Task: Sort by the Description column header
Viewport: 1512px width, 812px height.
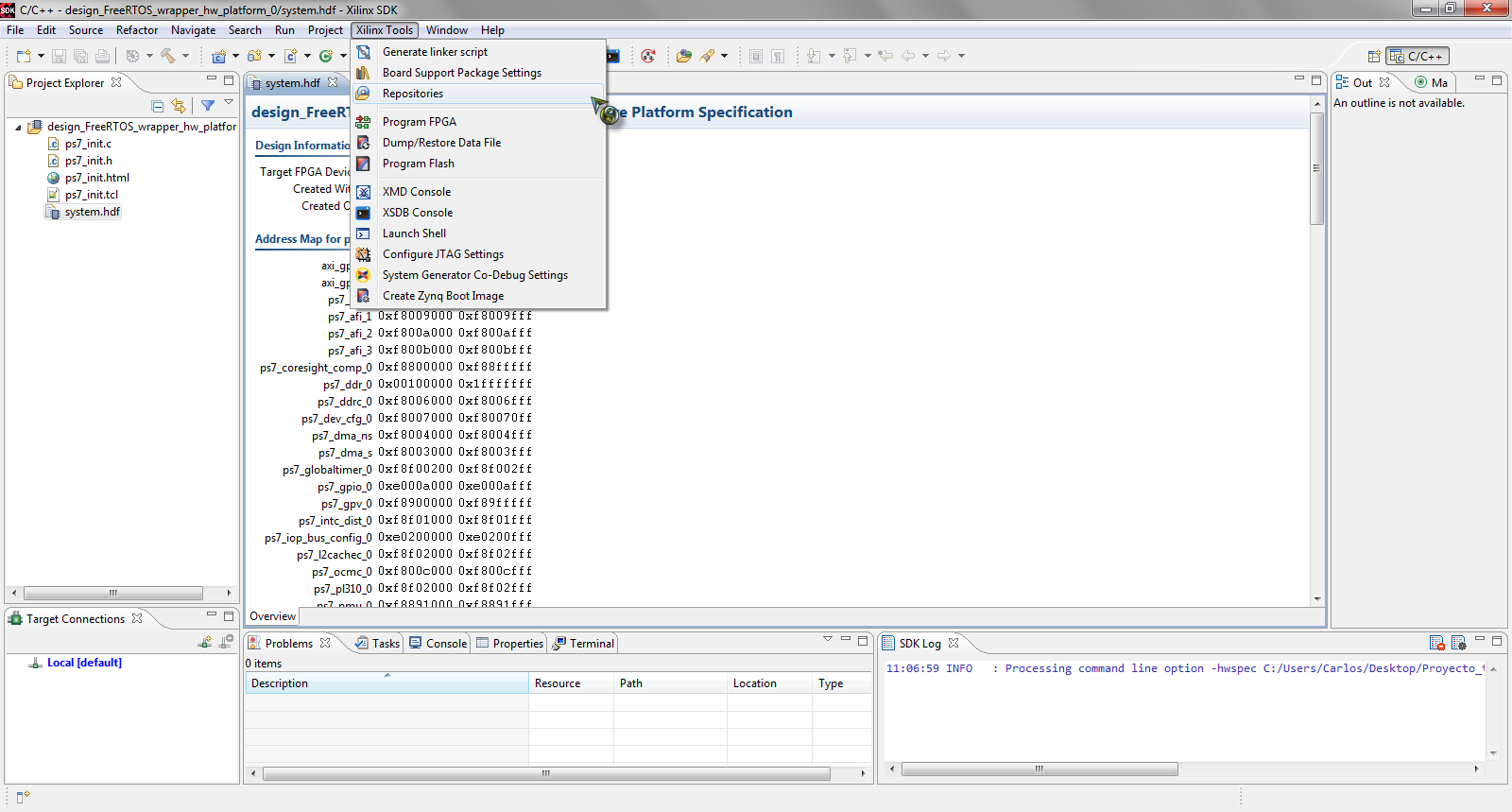Action: (x=387, y=683)
